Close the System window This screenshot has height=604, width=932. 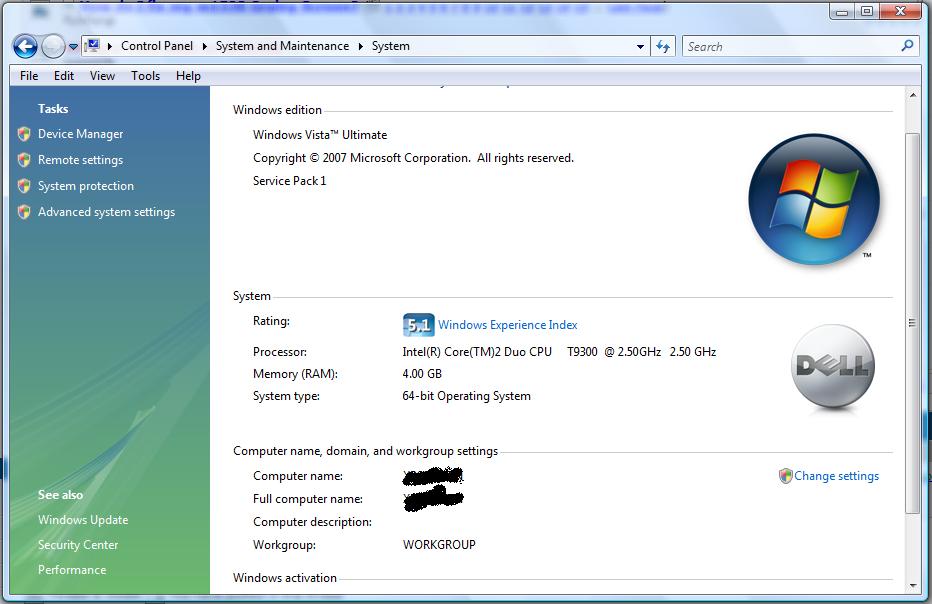900,12
